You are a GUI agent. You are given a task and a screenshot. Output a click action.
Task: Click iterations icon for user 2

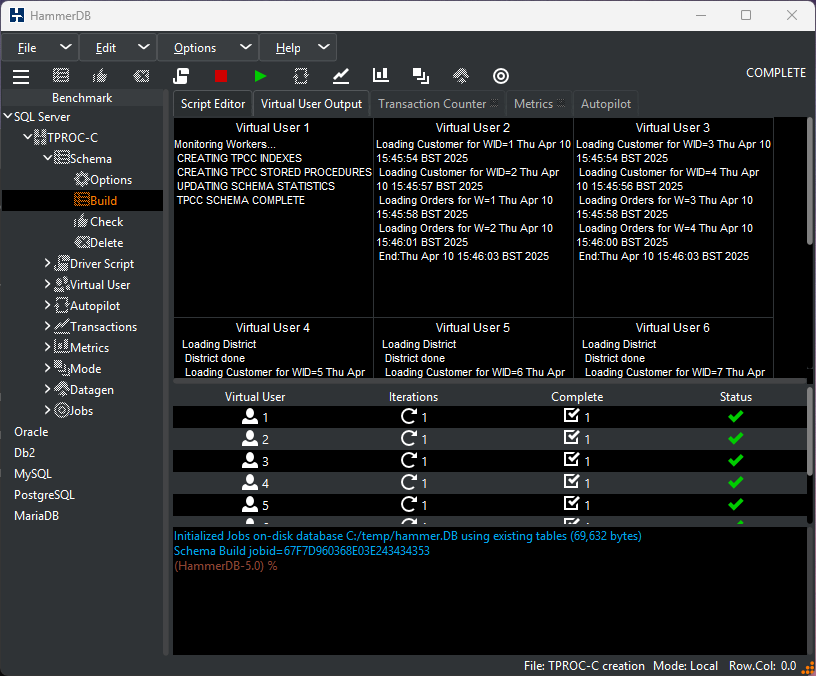click(x=409, y=439)
